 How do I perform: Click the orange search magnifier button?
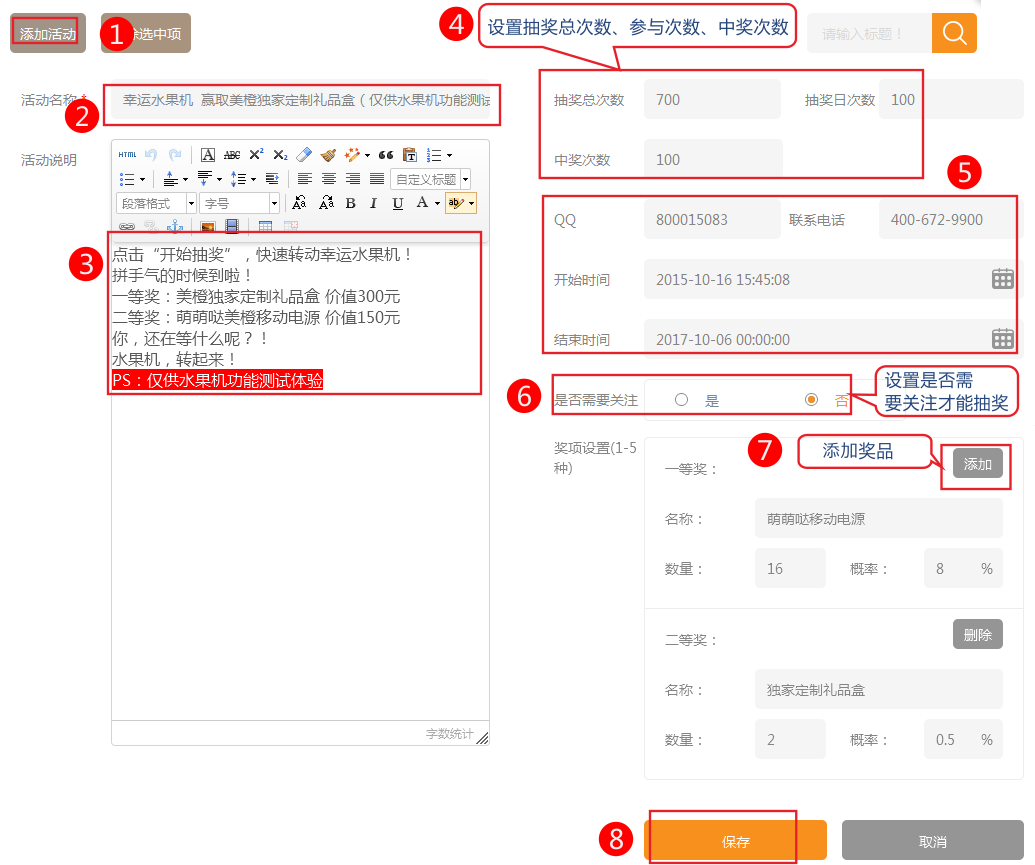[954, 33]
